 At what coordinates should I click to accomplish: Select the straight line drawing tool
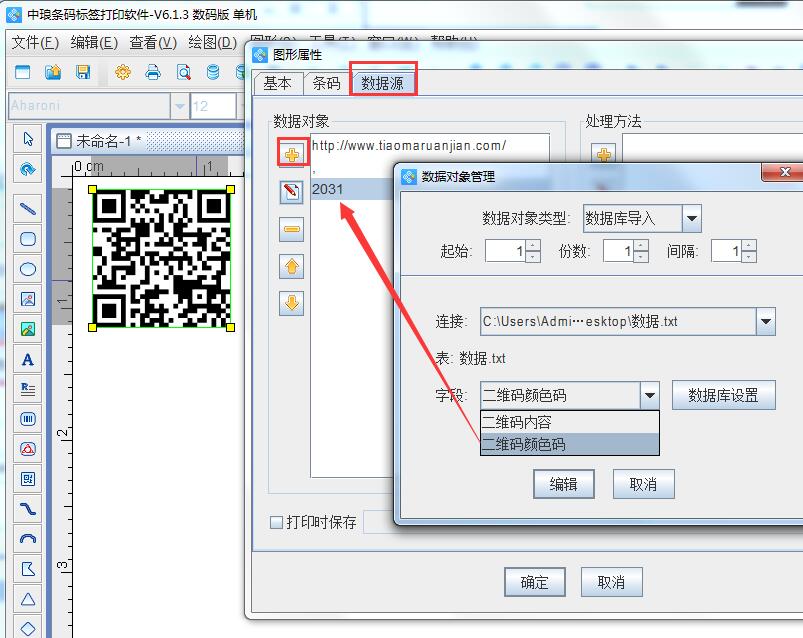click(28, 209)
